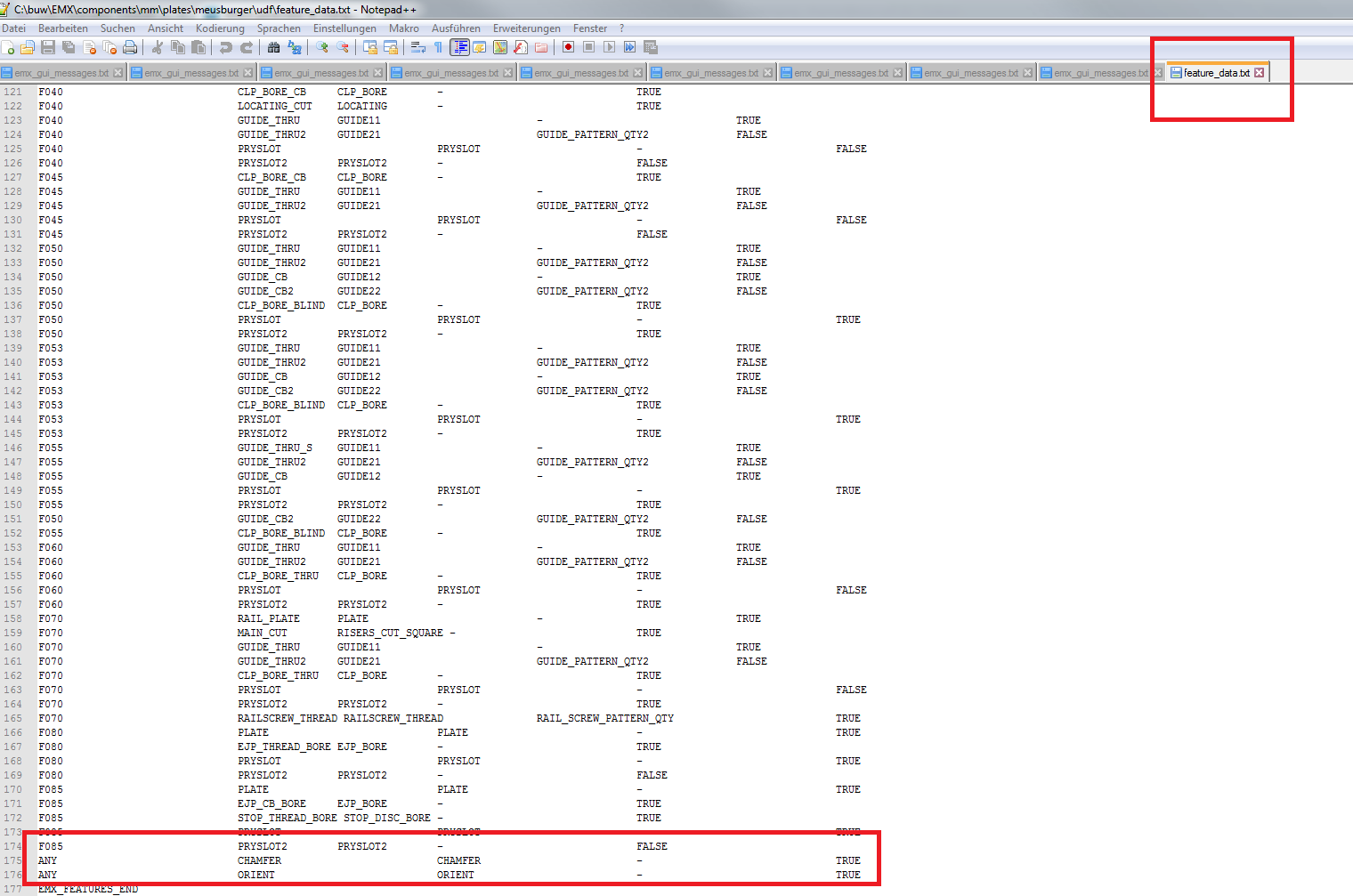Click the Redo arrow icon
Viewport: 1353px width, 896px height.
point(246,47)
